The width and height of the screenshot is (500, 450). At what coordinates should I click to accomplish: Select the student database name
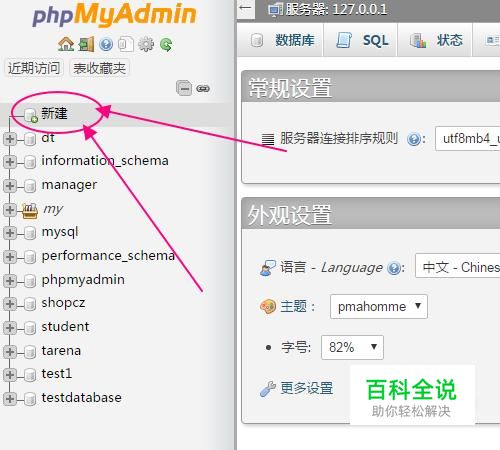[x=65, y=326]
